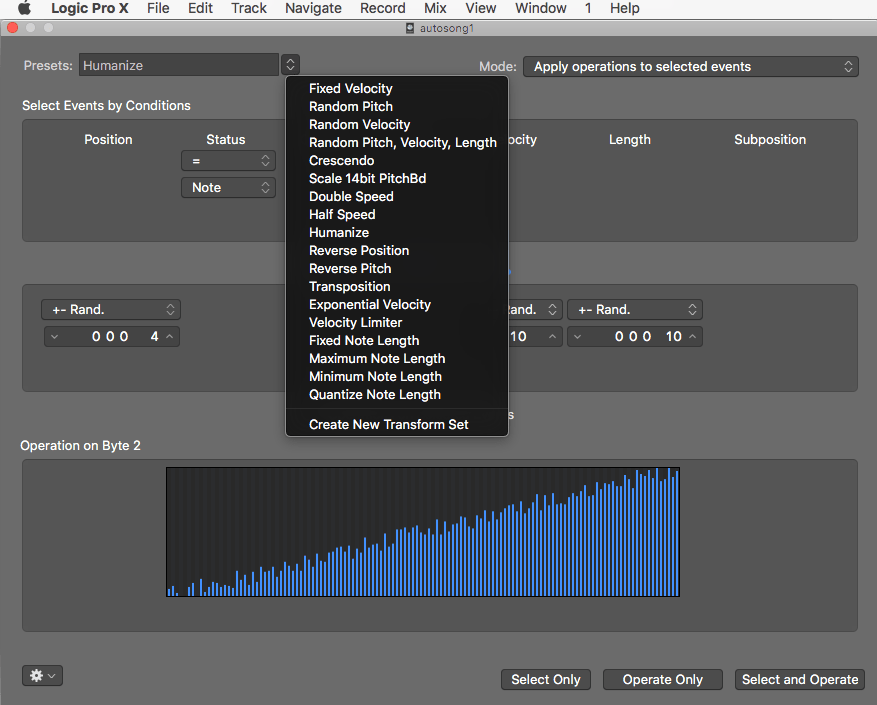This screenshot has height=705, width=877.
Task: Click the Position column header
Action: [109, 139]
